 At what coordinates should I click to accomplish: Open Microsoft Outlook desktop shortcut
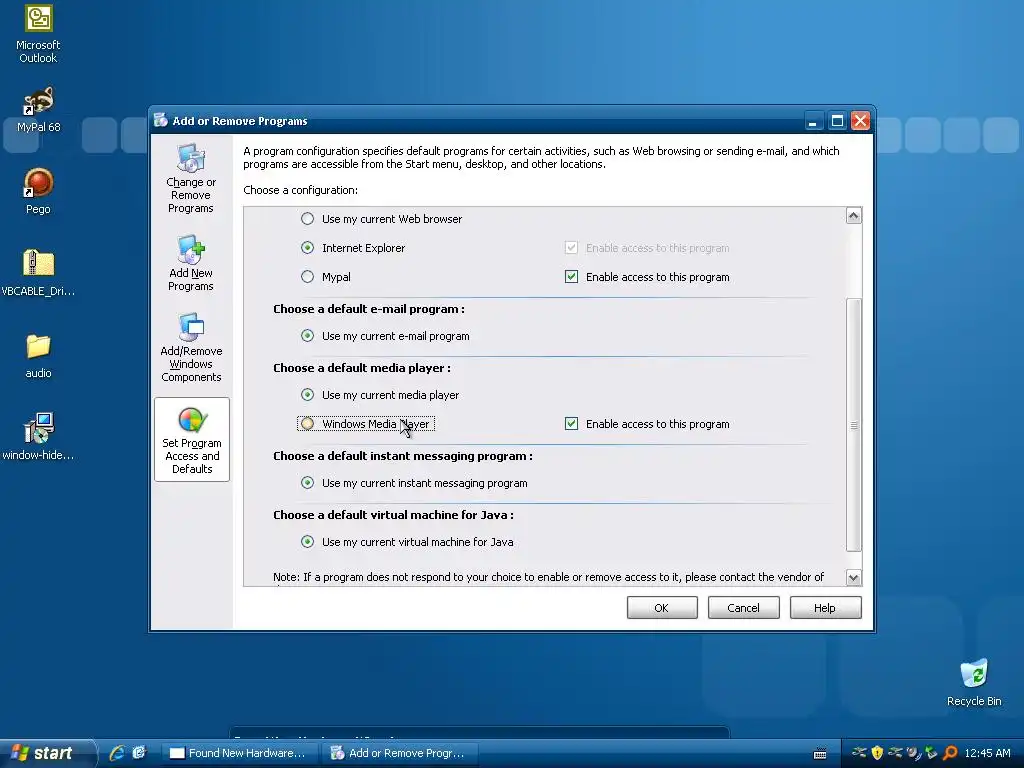click(x=38, y=33)
